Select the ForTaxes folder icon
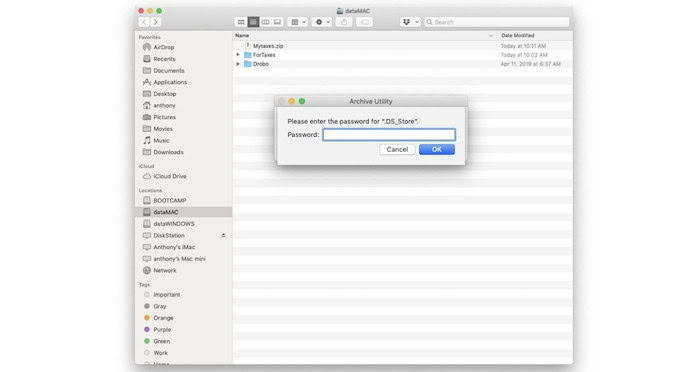 pyautogui.click(x=248, y=55)
